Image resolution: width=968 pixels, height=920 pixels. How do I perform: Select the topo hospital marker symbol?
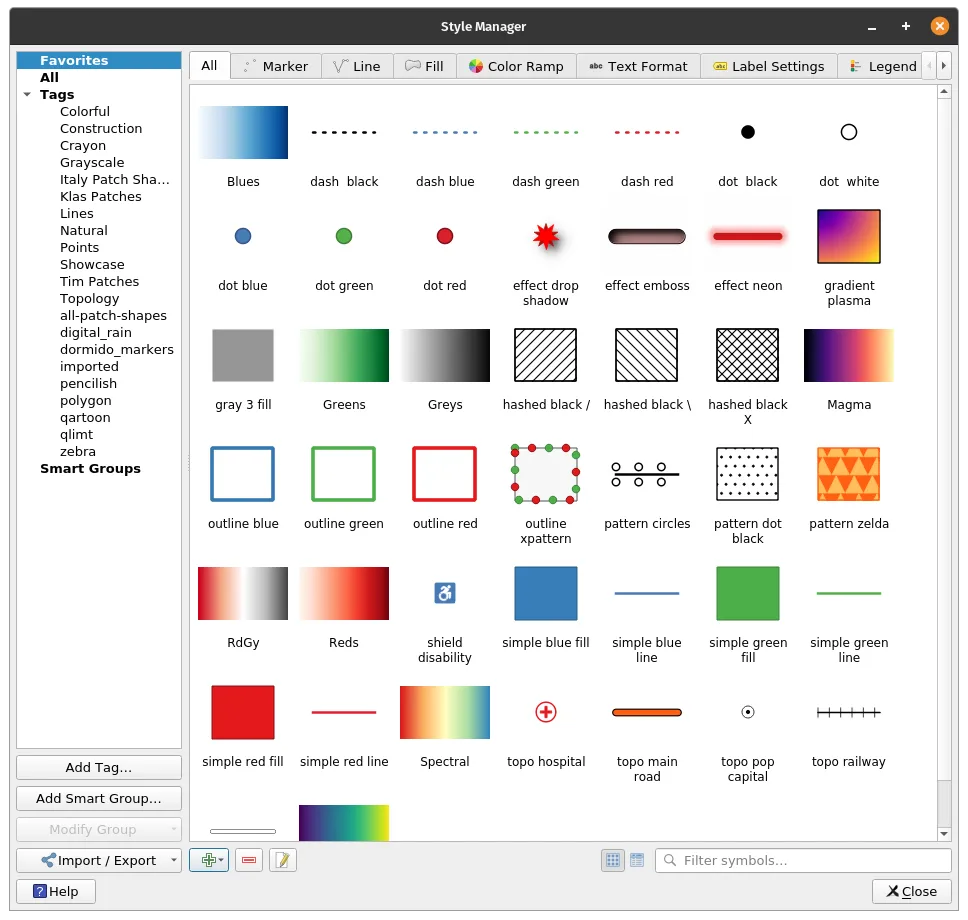[545, 712]
